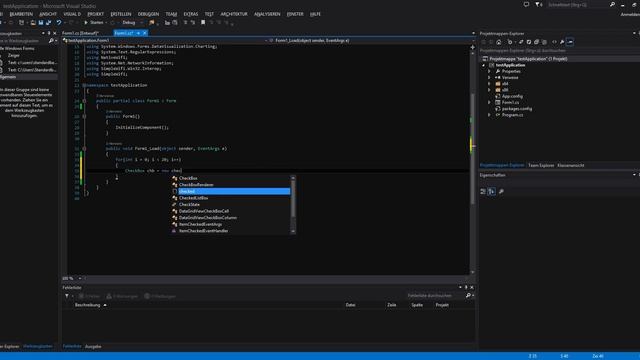This screenshot has width=640, height=360.
Task: Switch to Form1.cs [Entwurf] tab
Action: tap(80, 33)
